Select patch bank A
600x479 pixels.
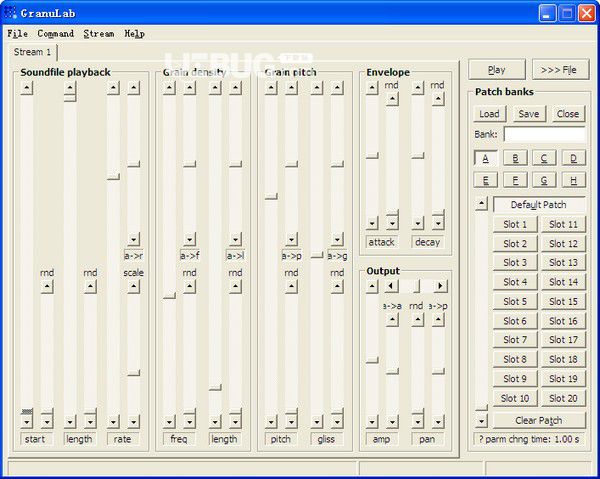point(486,158)
